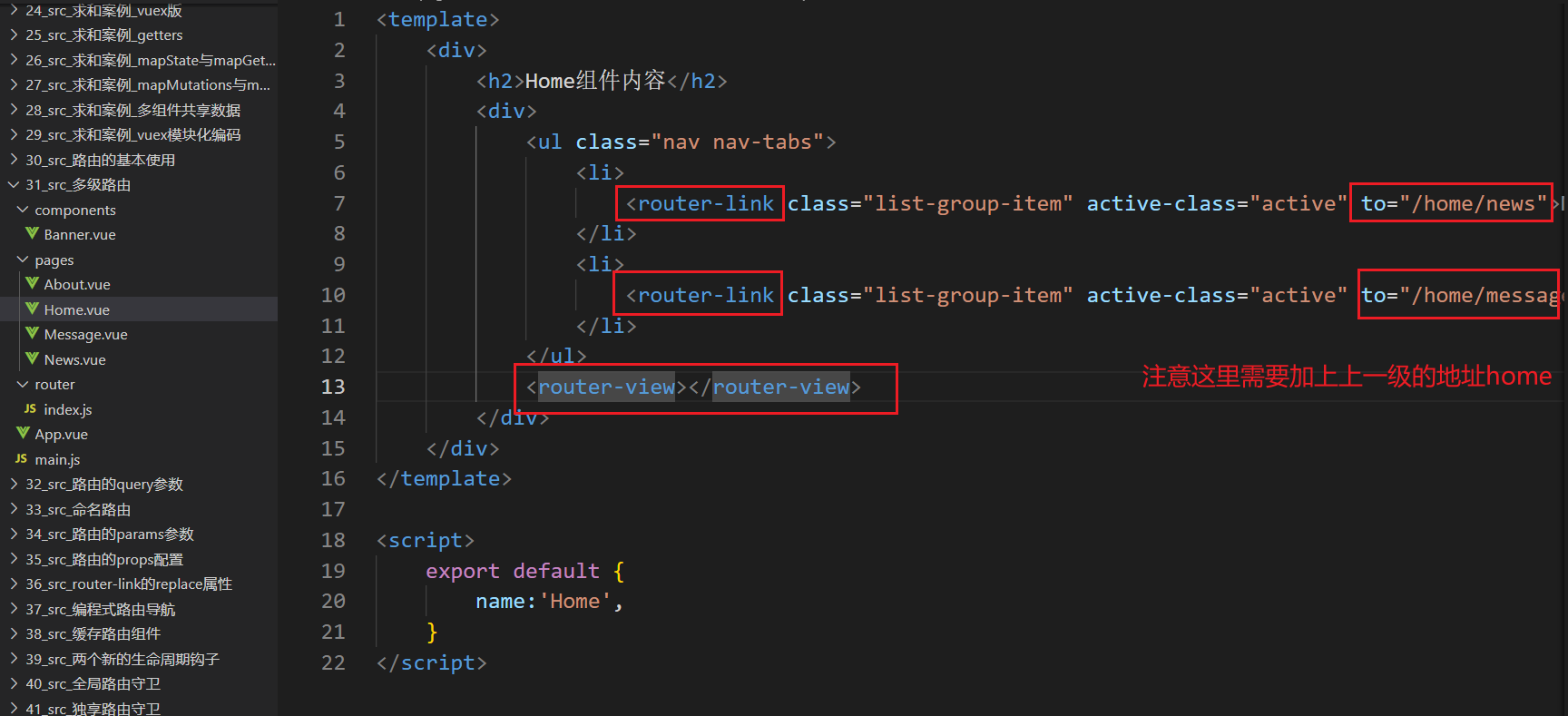Select the 26_src_求和案例_mapState folder row
1568x716 pixels.
139,60
